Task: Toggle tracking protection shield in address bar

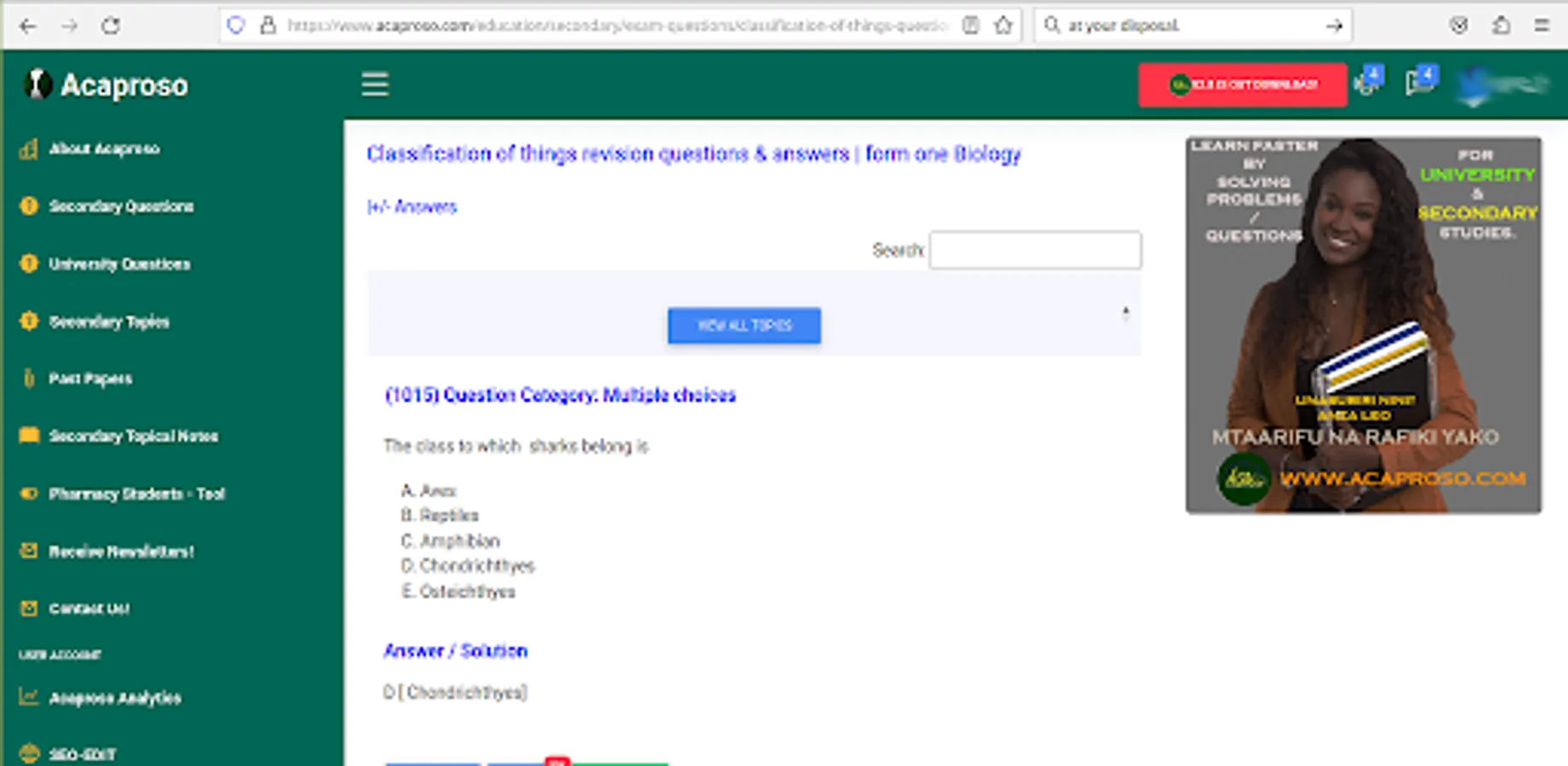Action: pos(236,25)
